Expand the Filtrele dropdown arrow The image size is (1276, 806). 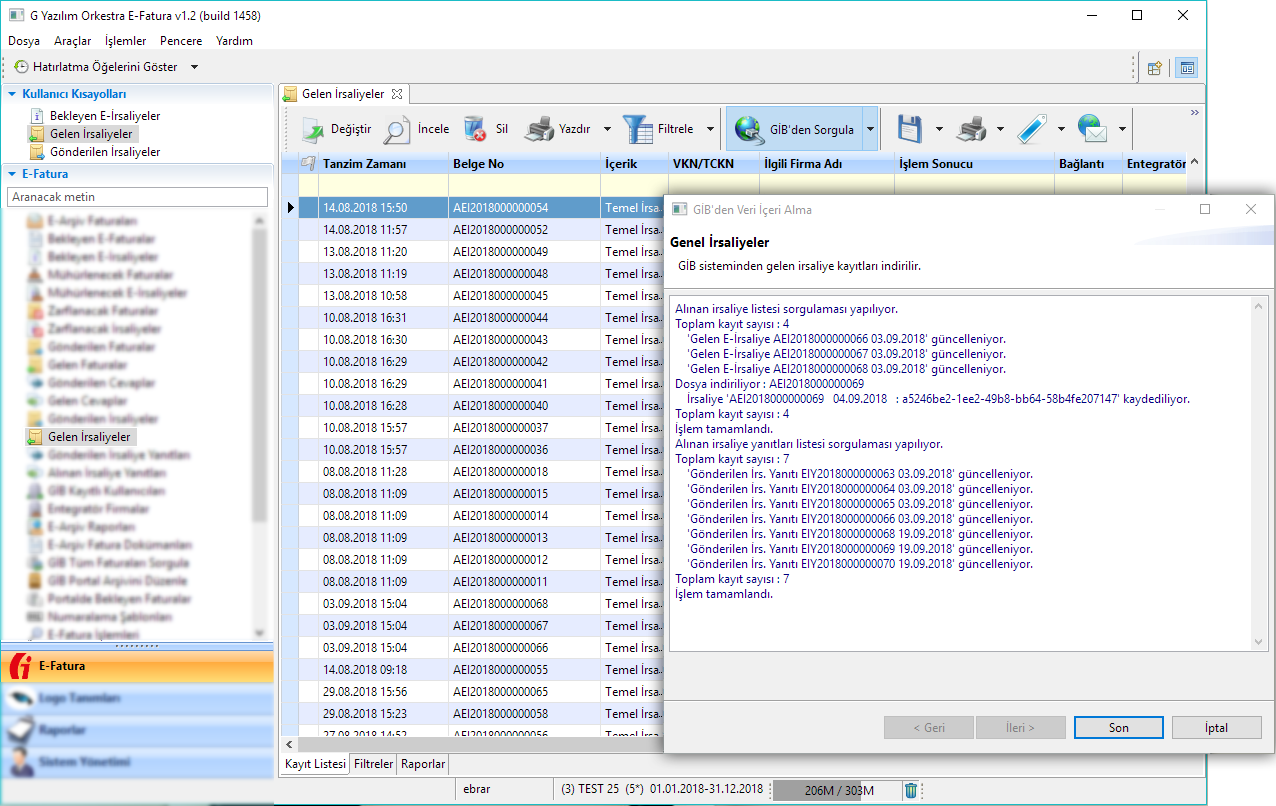pos(710,129)
